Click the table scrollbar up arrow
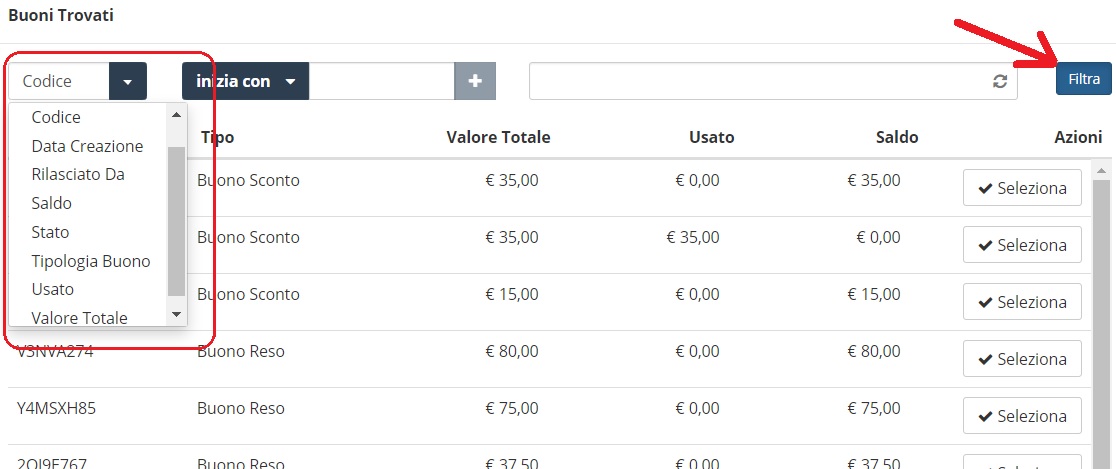This screenshot has width=1116, height=469. coord(1101,171)
